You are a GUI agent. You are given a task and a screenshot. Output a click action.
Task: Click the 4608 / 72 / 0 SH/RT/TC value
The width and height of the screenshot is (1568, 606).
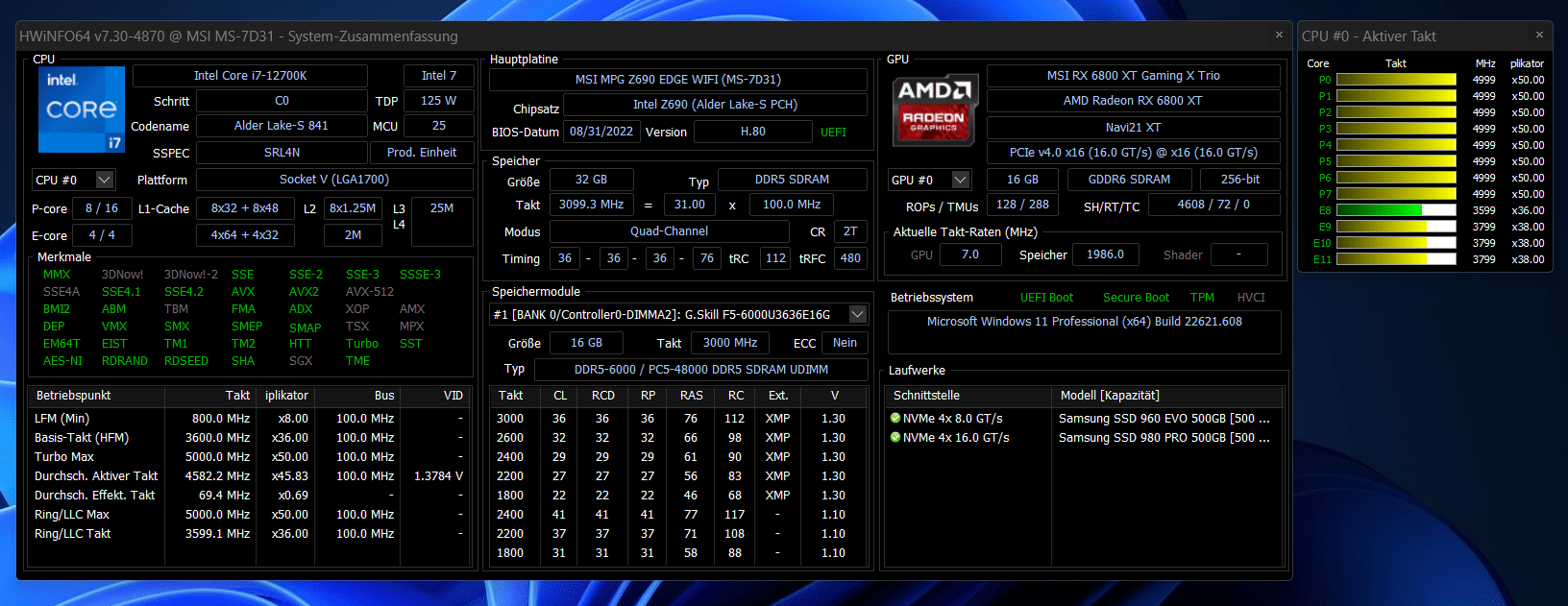click(x=1213, y=205)
